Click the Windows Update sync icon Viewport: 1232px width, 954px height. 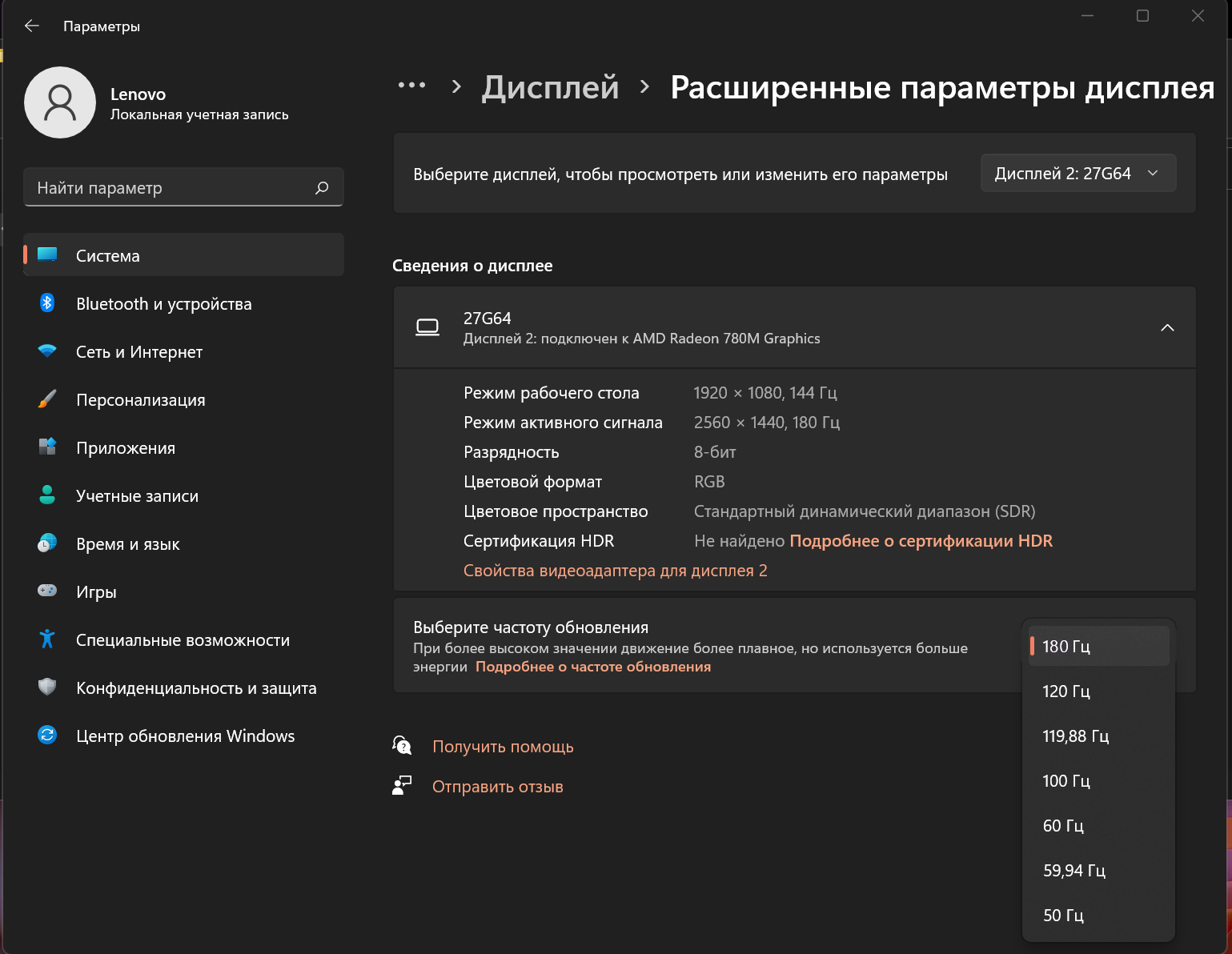47,735
